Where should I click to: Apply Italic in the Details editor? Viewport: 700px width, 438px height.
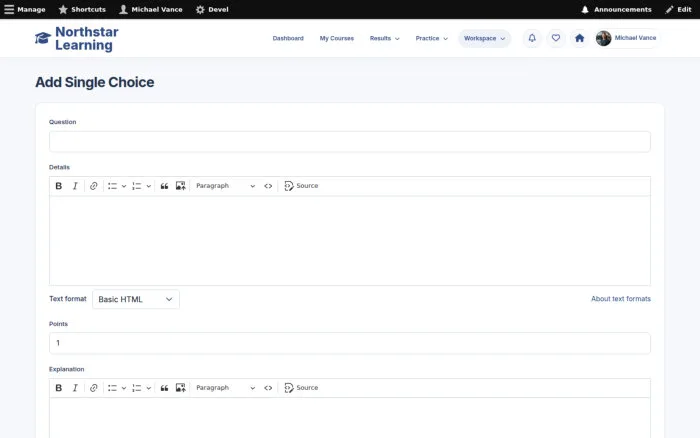[x=75, y=186]
